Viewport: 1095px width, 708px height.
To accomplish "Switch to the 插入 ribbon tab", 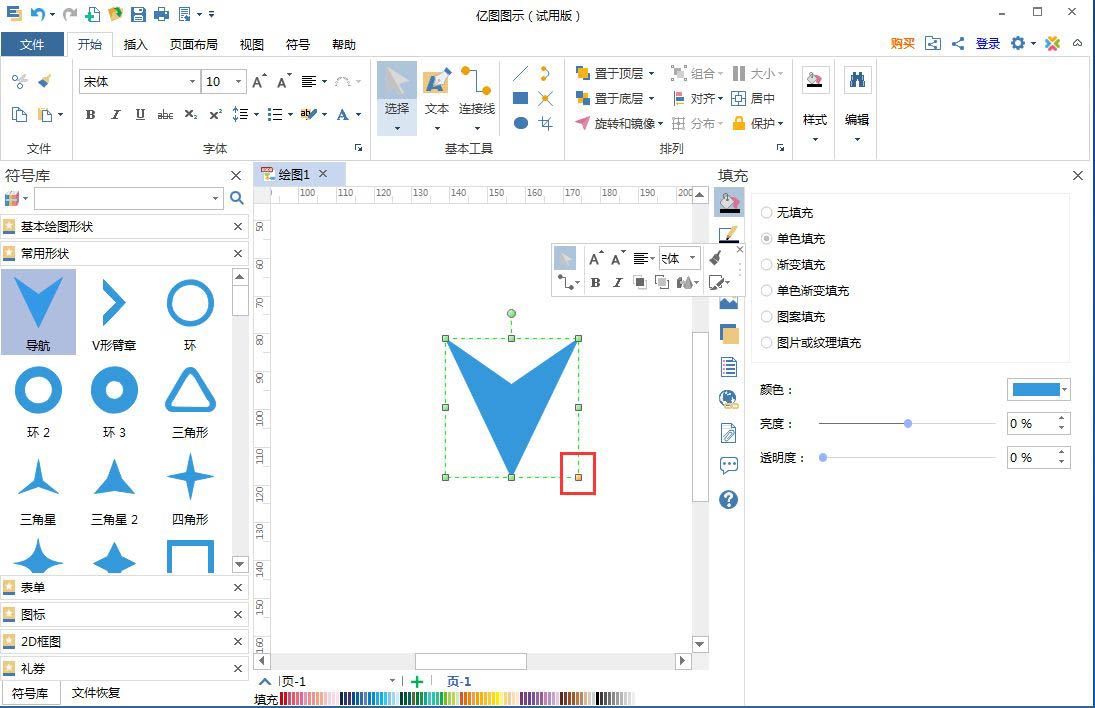I will click(x=135, y=44).
